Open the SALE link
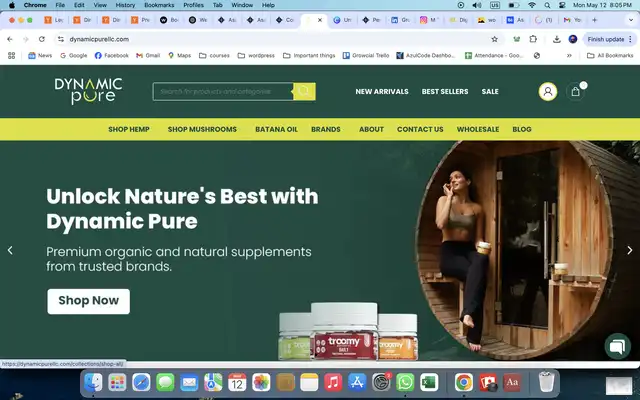Viewport: 640px width, 400px height. pyautogui.click(x=490, y=91)
